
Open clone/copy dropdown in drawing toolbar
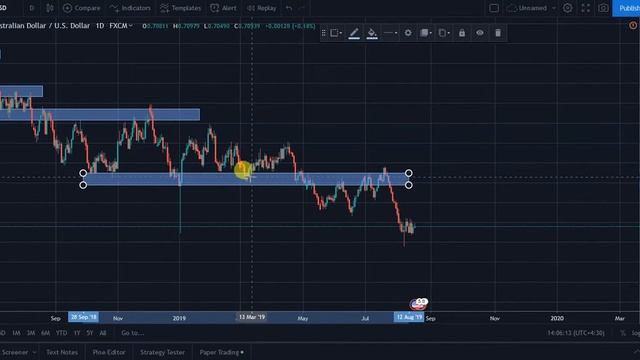click(x=444, y=33)
